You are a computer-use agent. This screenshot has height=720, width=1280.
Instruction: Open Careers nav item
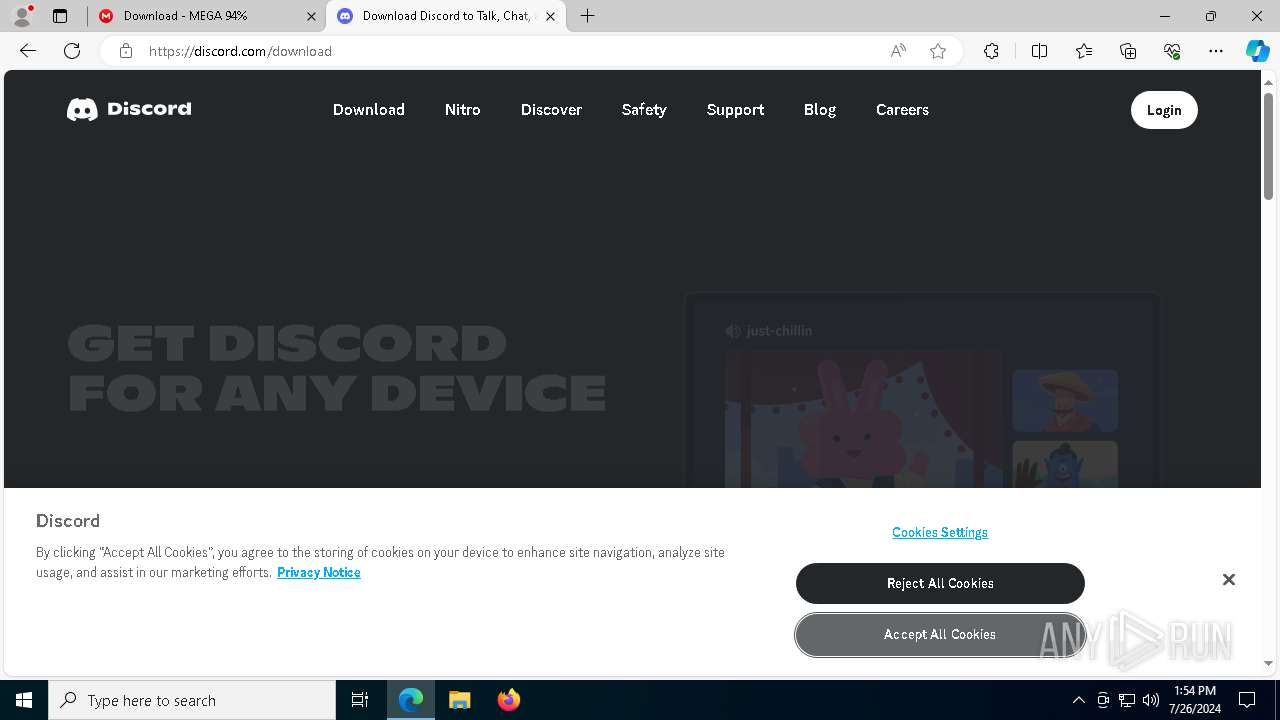902,110
